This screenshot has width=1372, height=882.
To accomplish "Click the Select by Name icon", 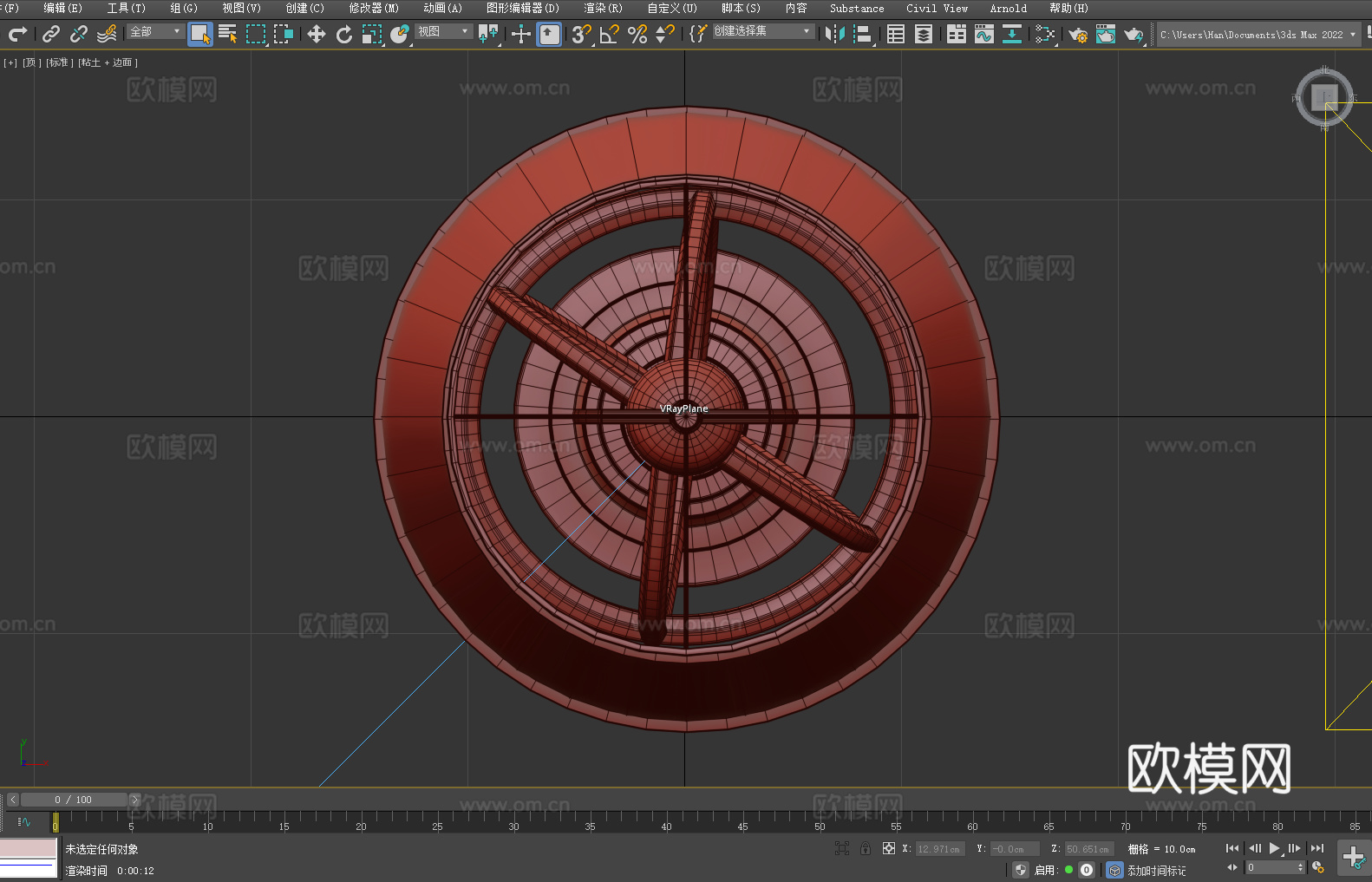I will pos(227,34).
